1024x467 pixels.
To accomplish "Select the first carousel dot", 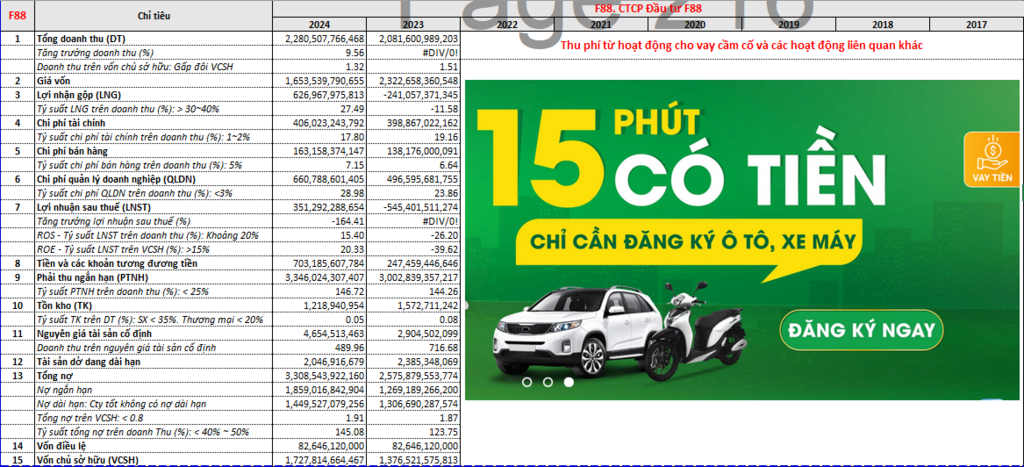I will pyautogui.click(x=526, y=381).
